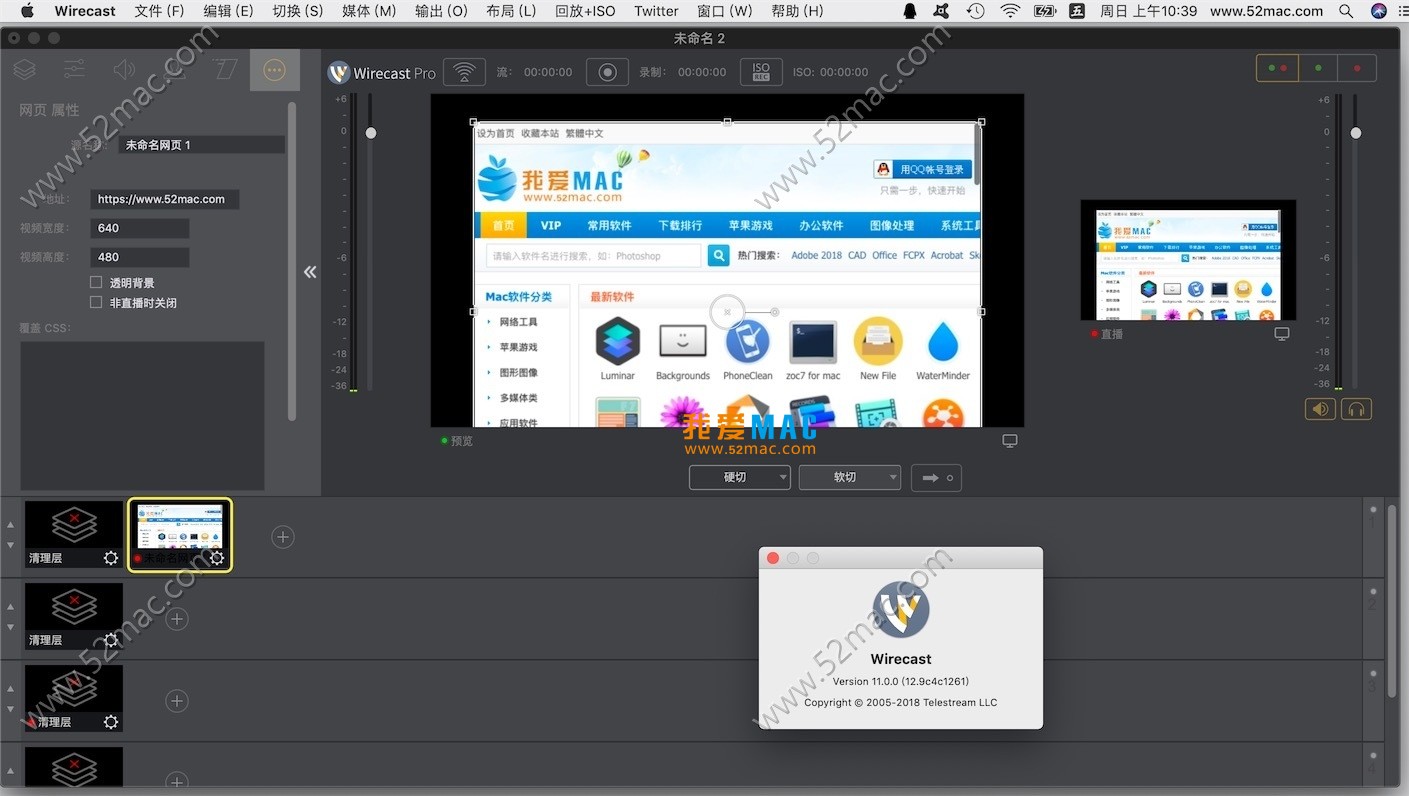The image size is (1409, 796).
Task: Click the ISO REC recording icon
Action: point(761,72)
